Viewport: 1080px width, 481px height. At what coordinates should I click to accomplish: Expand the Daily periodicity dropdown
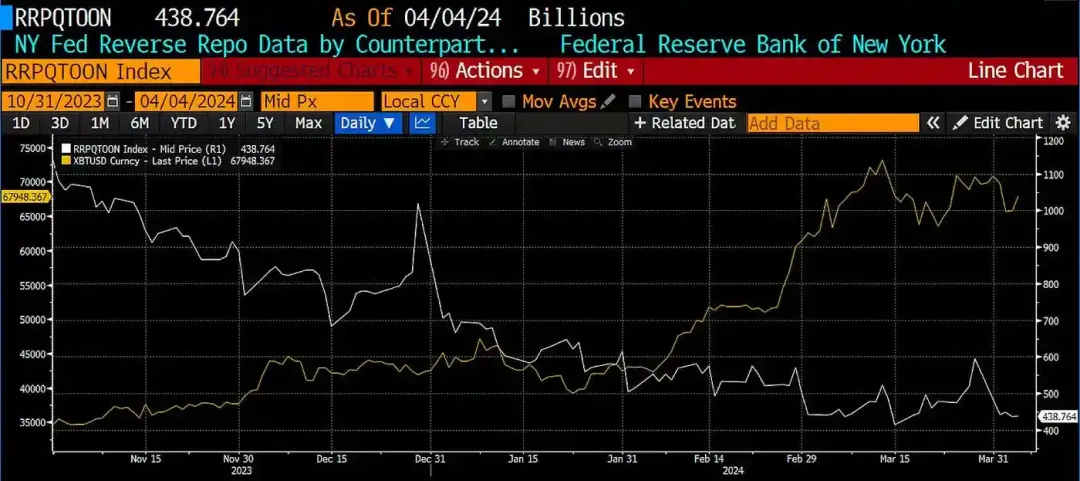pos(368,123)
